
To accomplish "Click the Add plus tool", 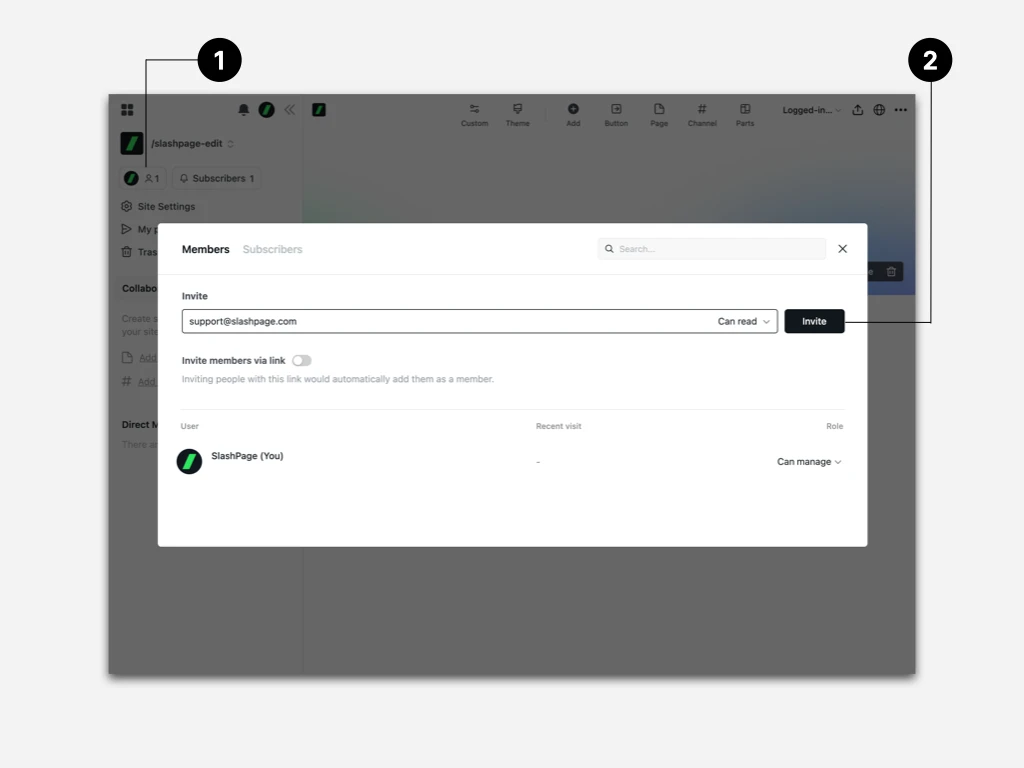I will click(x=573, y=115).
